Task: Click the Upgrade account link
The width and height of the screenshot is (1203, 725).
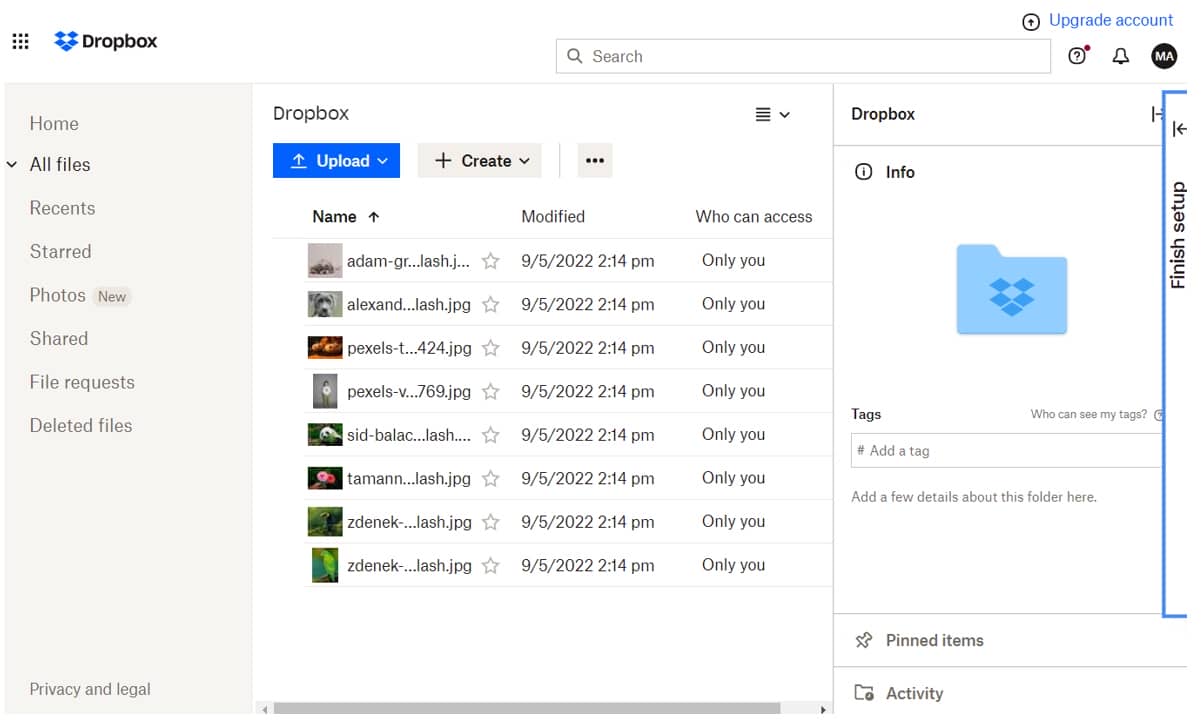Action: click(x=1110, y=20)
